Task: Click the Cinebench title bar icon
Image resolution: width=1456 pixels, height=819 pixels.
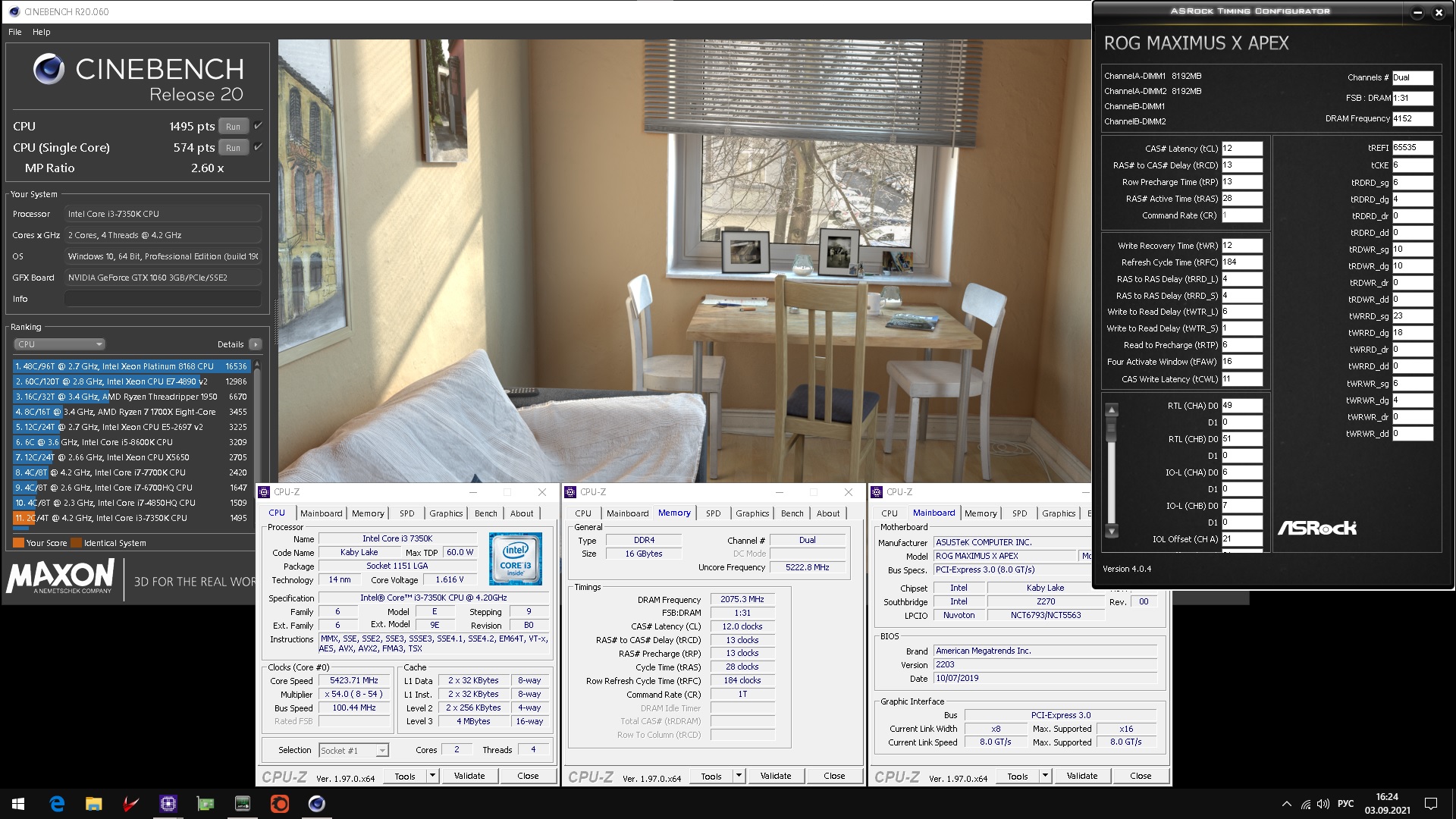Action: click(x=14, y=11)
